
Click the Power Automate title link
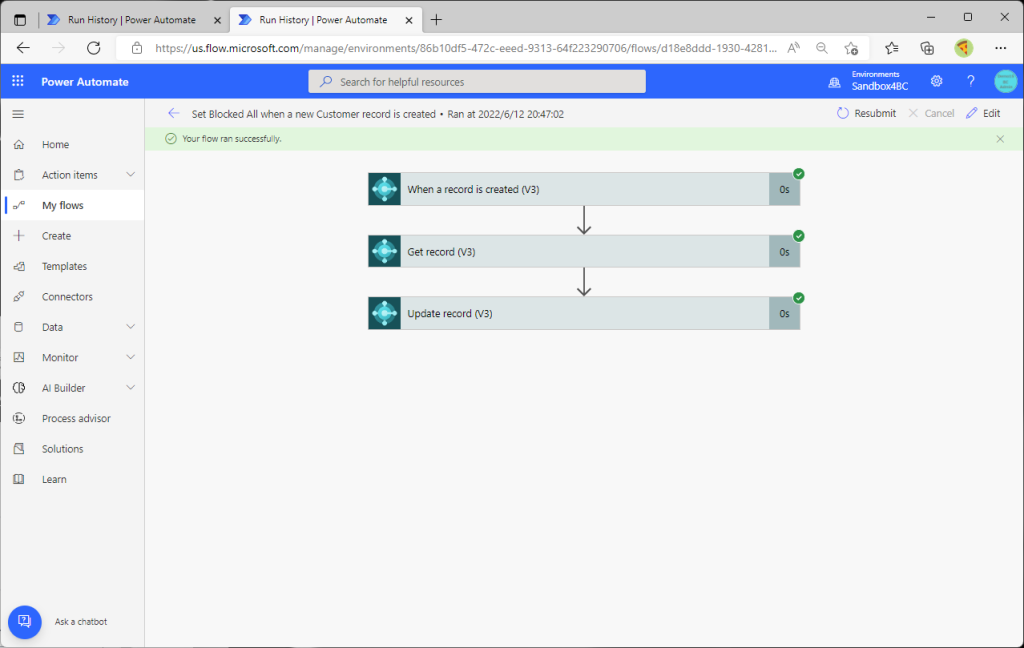tap(85, 82)
